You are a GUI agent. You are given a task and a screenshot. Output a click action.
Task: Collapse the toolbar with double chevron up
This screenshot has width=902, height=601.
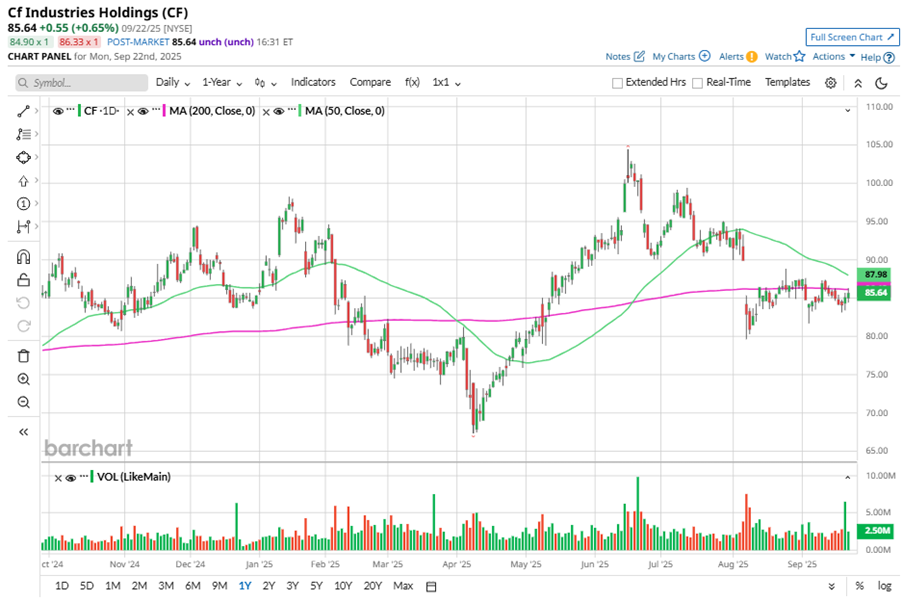point(858,83)
